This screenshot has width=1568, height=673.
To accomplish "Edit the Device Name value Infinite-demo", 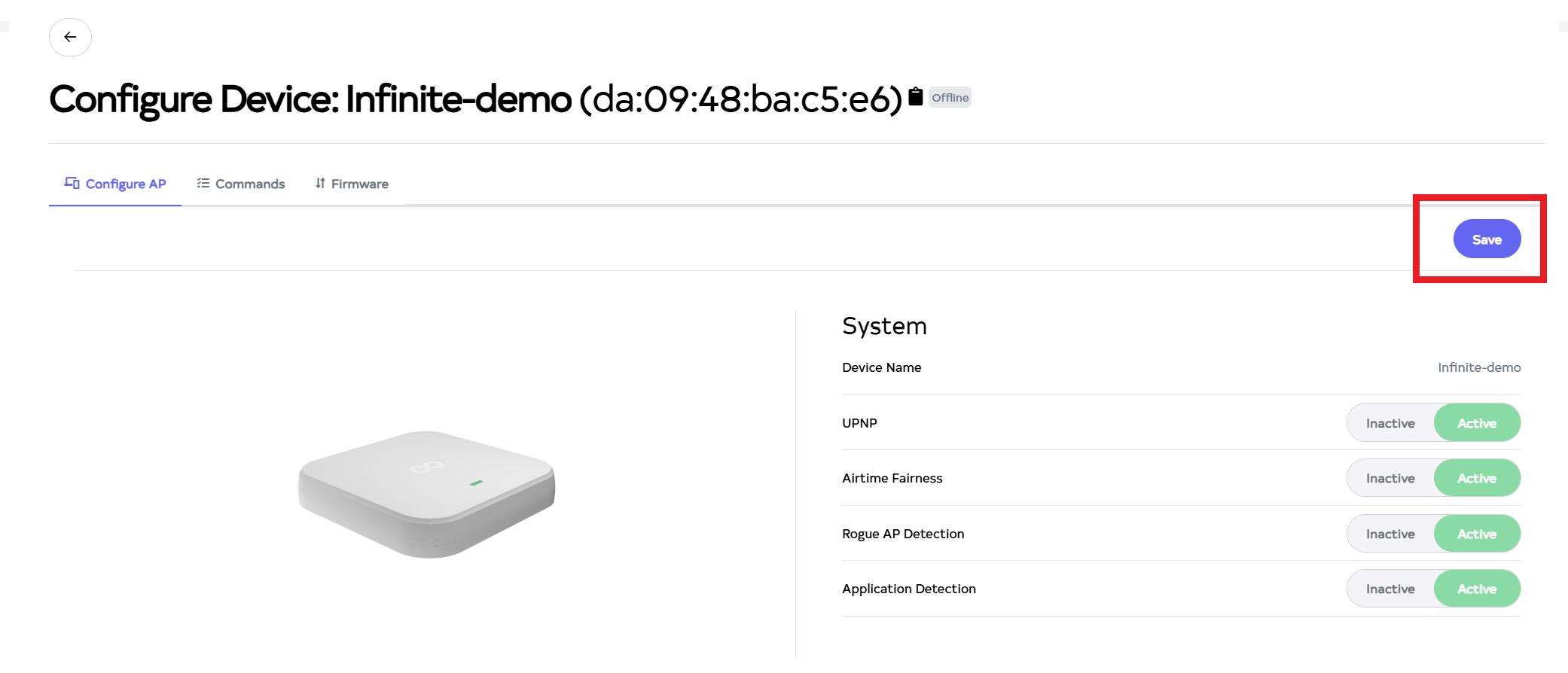I will coord(1478,367).
